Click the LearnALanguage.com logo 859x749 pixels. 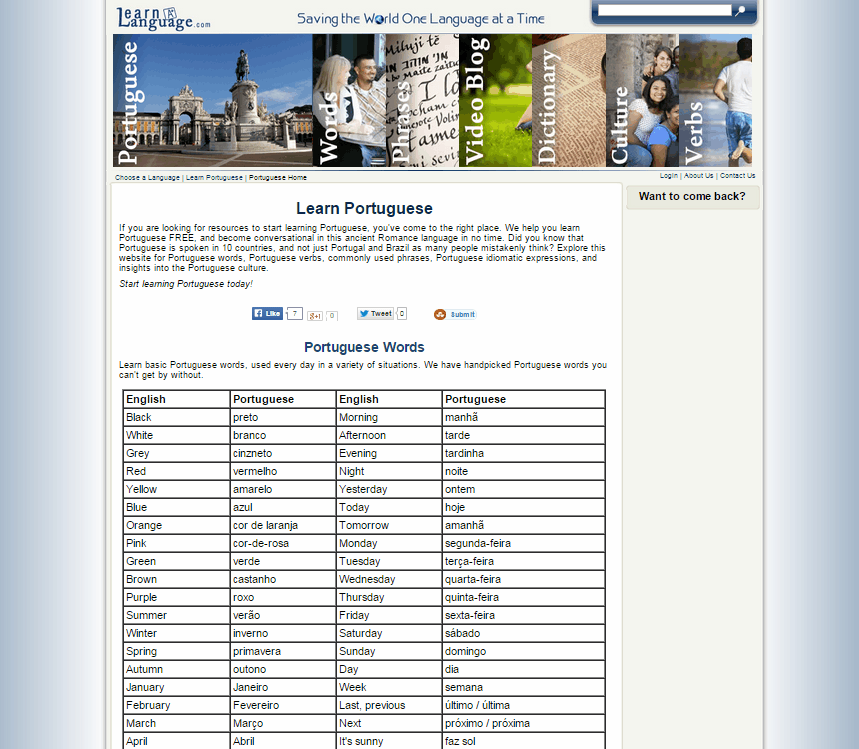163,18
